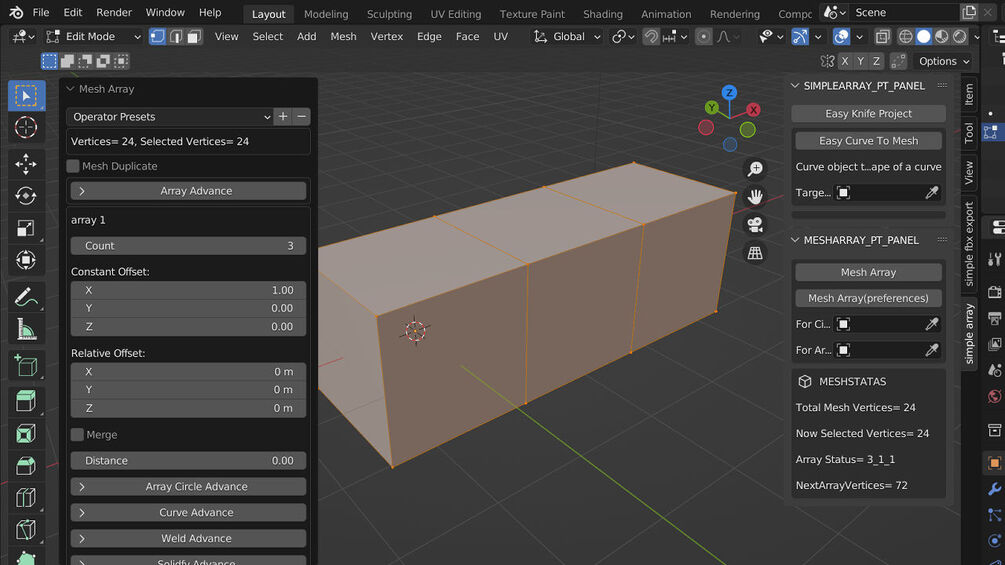Open the Mesh menu in header
The image size is (1005, 565).
[x=344, y=37]
